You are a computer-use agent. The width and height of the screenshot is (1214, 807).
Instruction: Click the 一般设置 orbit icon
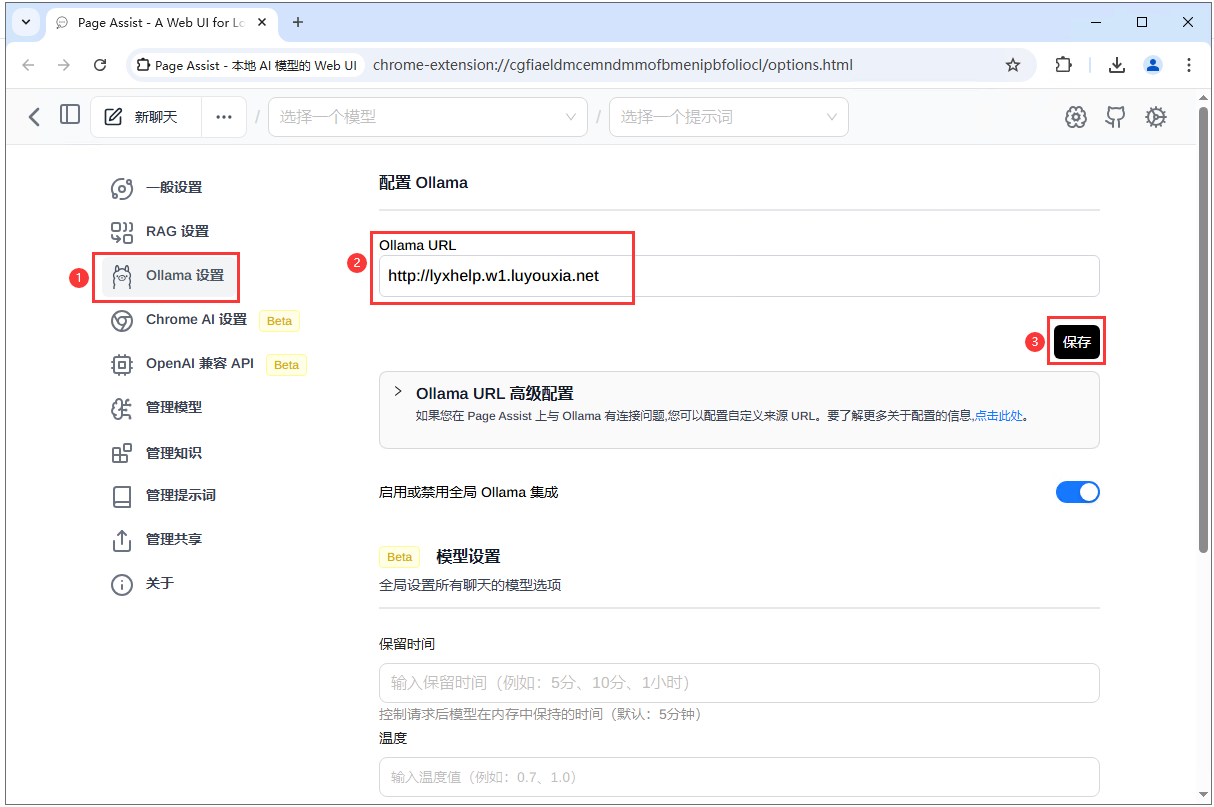[x=121, y=188]
